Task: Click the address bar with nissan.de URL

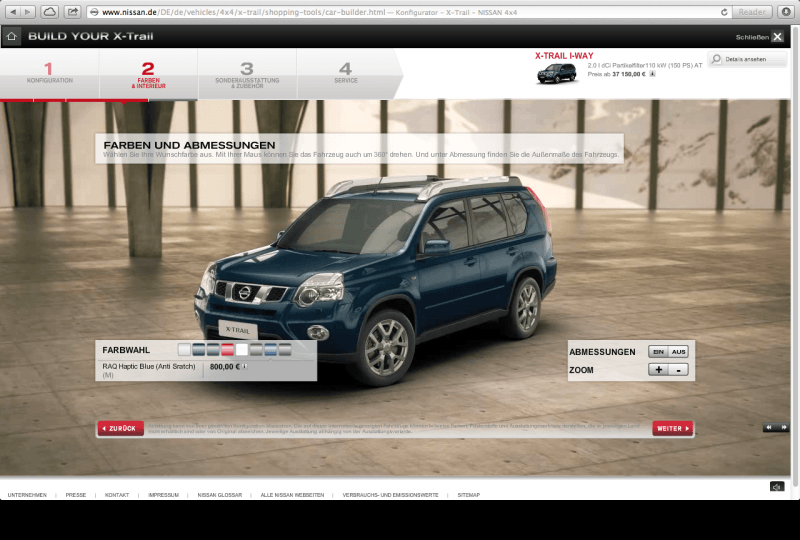Action: [408, 12]
